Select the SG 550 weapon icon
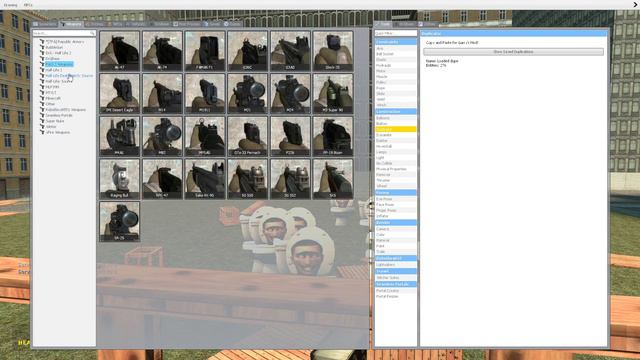This screenshot has width=640, height=360. (248, 179)
